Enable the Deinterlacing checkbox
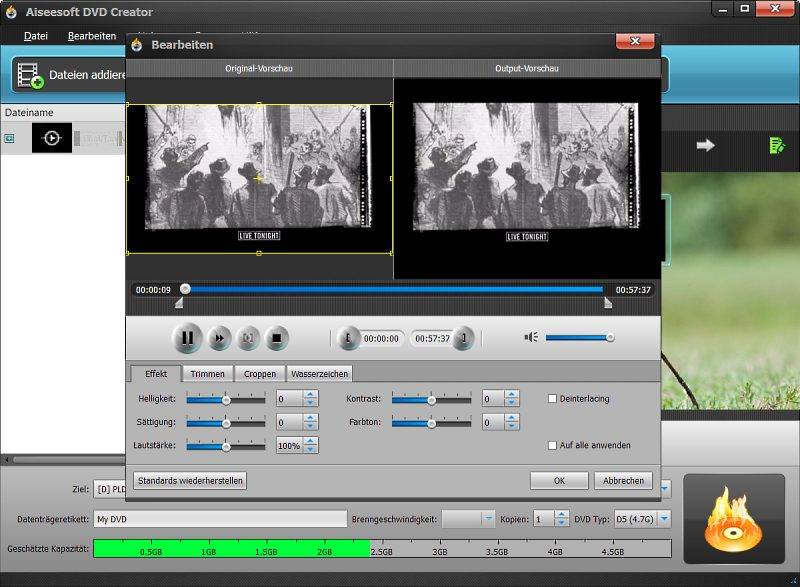 [x=552, y=399]
